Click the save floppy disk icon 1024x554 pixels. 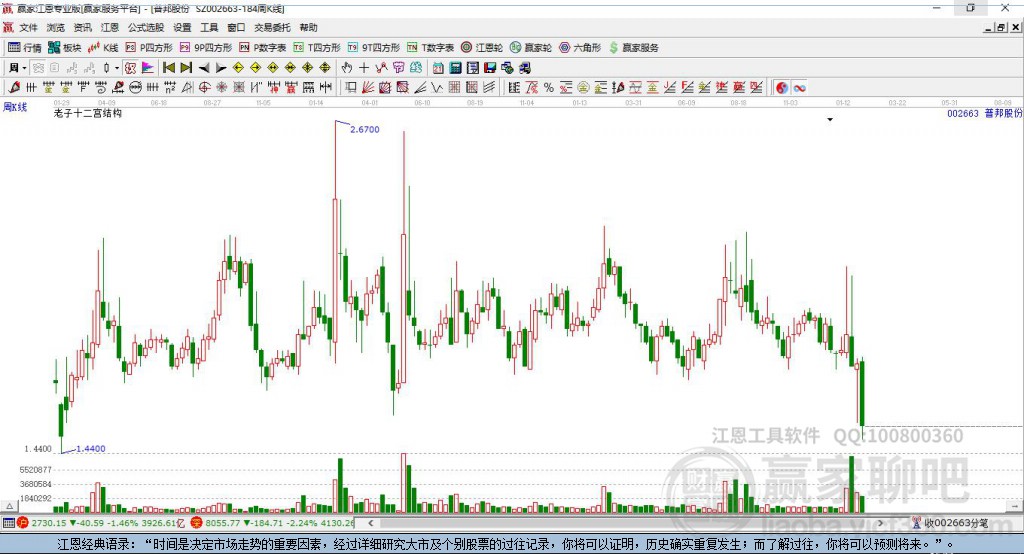[490, 68]
